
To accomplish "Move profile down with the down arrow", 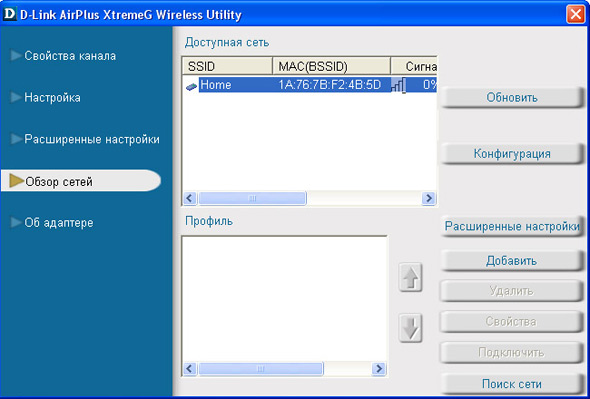I will coord(410,328).
